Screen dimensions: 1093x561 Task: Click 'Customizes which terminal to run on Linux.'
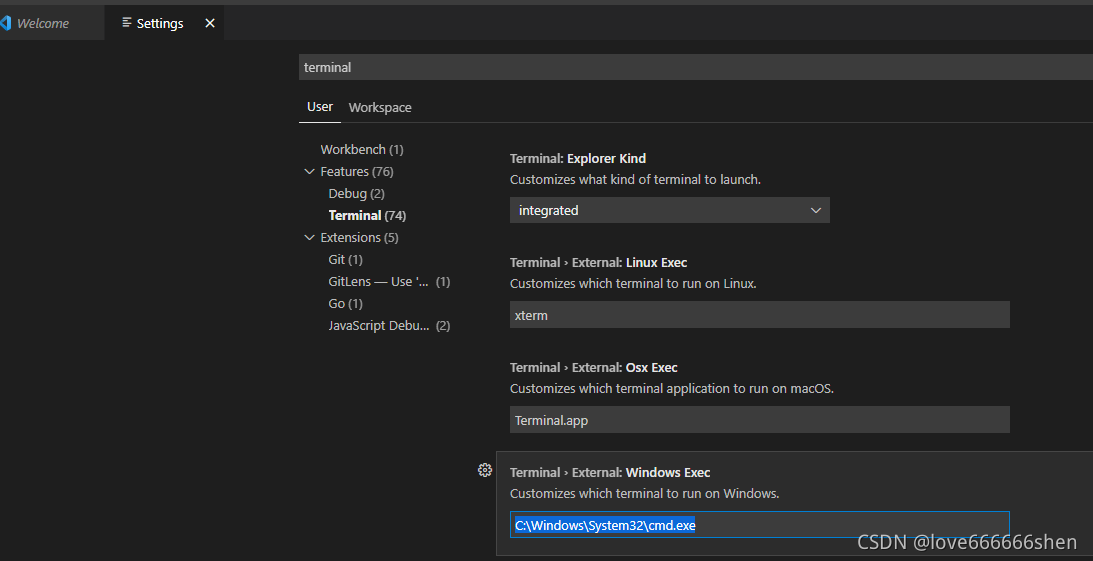[633, 284]
